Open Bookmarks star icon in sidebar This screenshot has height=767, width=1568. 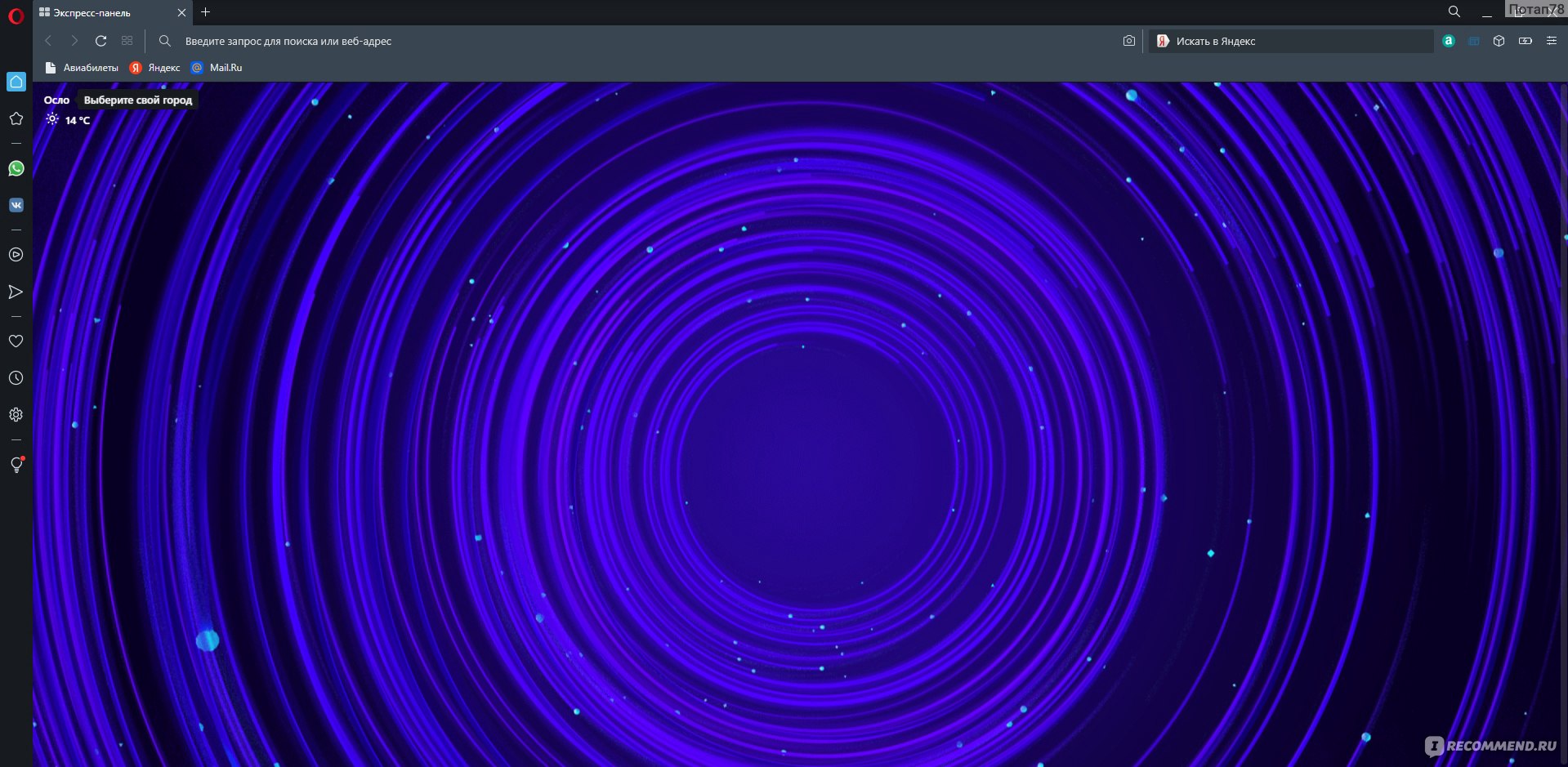pyautogui.click(x=16, y=118)
